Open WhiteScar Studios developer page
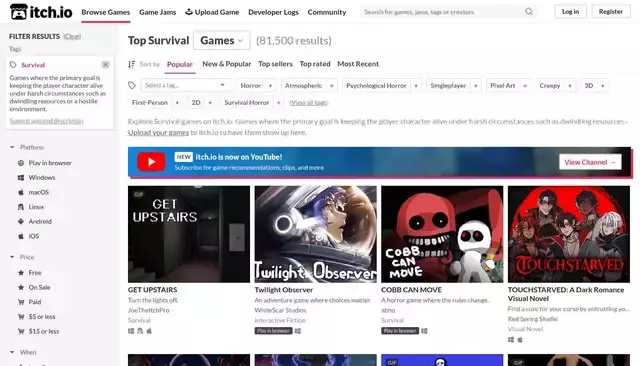The height and width of the screenshot is (366, 640). [x=280, y=310]
